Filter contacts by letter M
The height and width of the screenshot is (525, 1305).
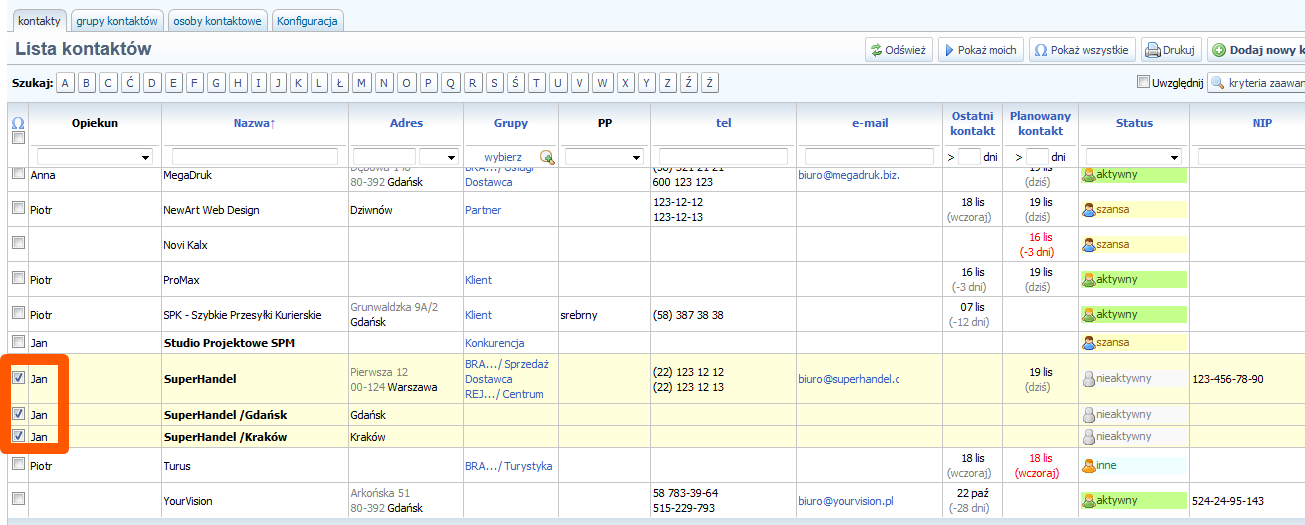[x=361, y=83]
